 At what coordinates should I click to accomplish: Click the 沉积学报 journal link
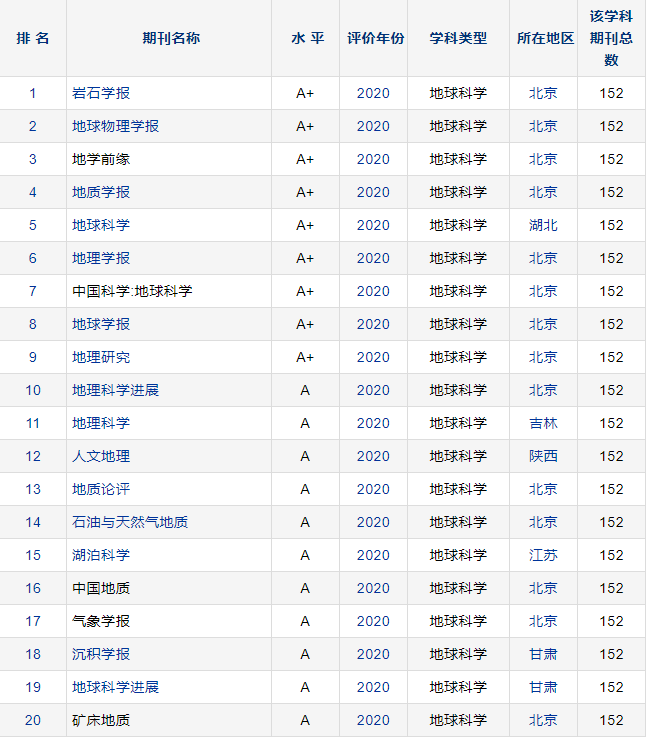pyautogui.click(x=101, y=654)
